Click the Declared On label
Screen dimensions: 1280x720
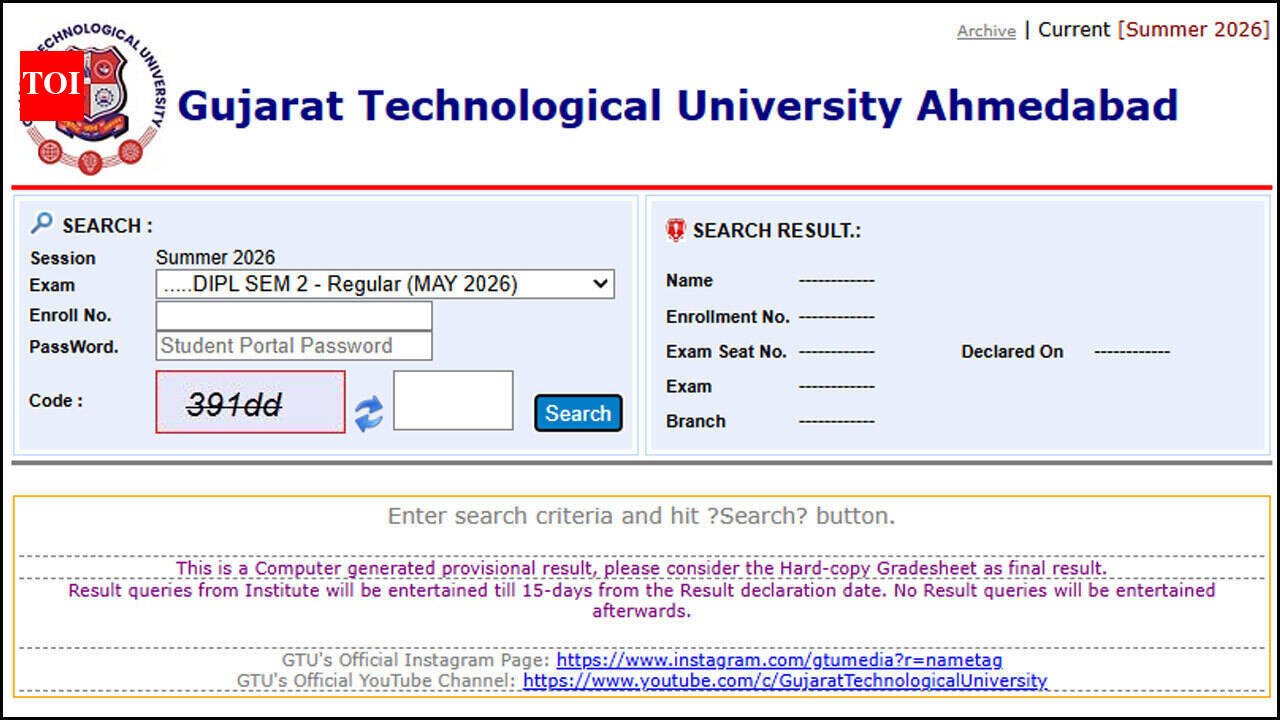[1012, 352]
